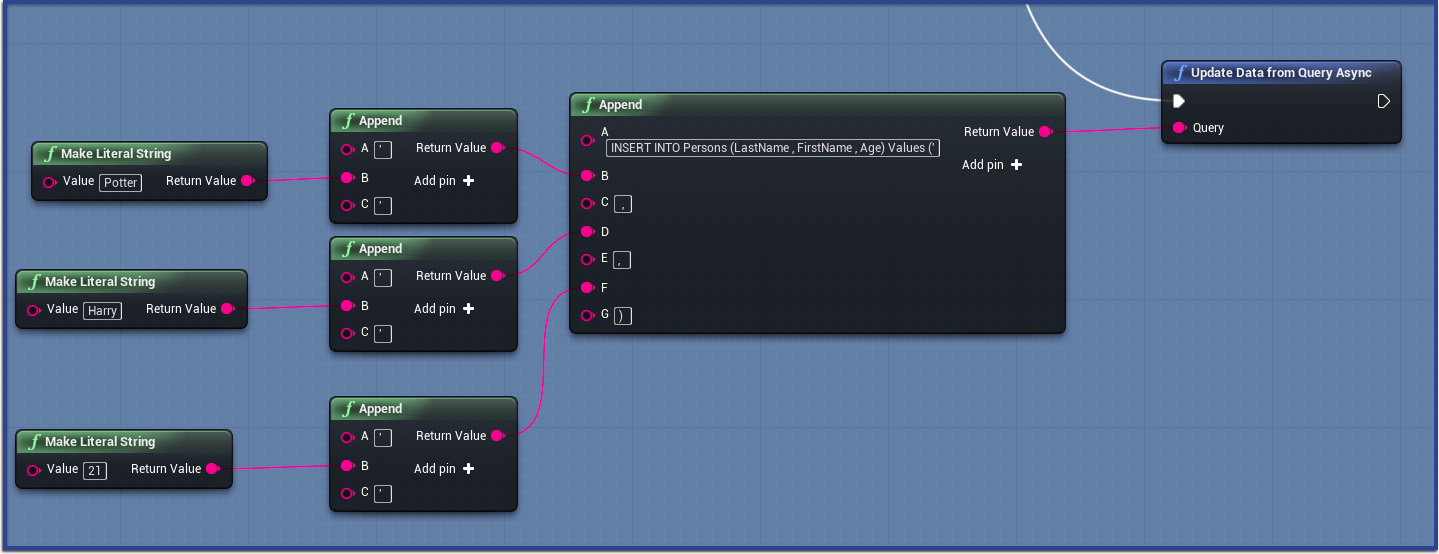Click the Harry value input field
The height and width of the screenshot is (554, 1439).
tap(102, 311)
